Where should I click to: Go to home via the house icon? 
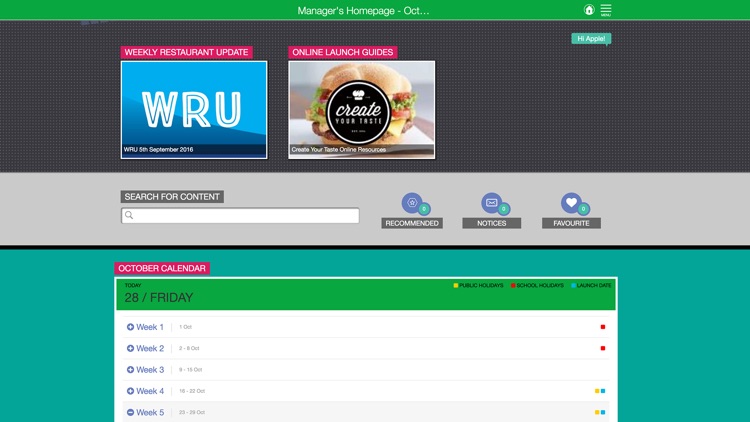(x=589, y=10)
